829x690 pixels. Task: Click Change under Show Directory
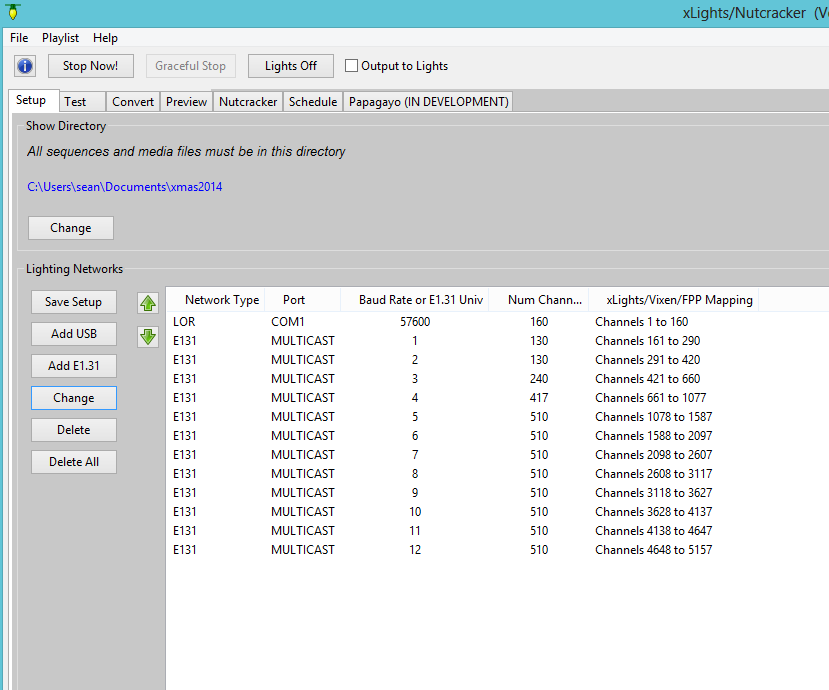coord(71,228)
